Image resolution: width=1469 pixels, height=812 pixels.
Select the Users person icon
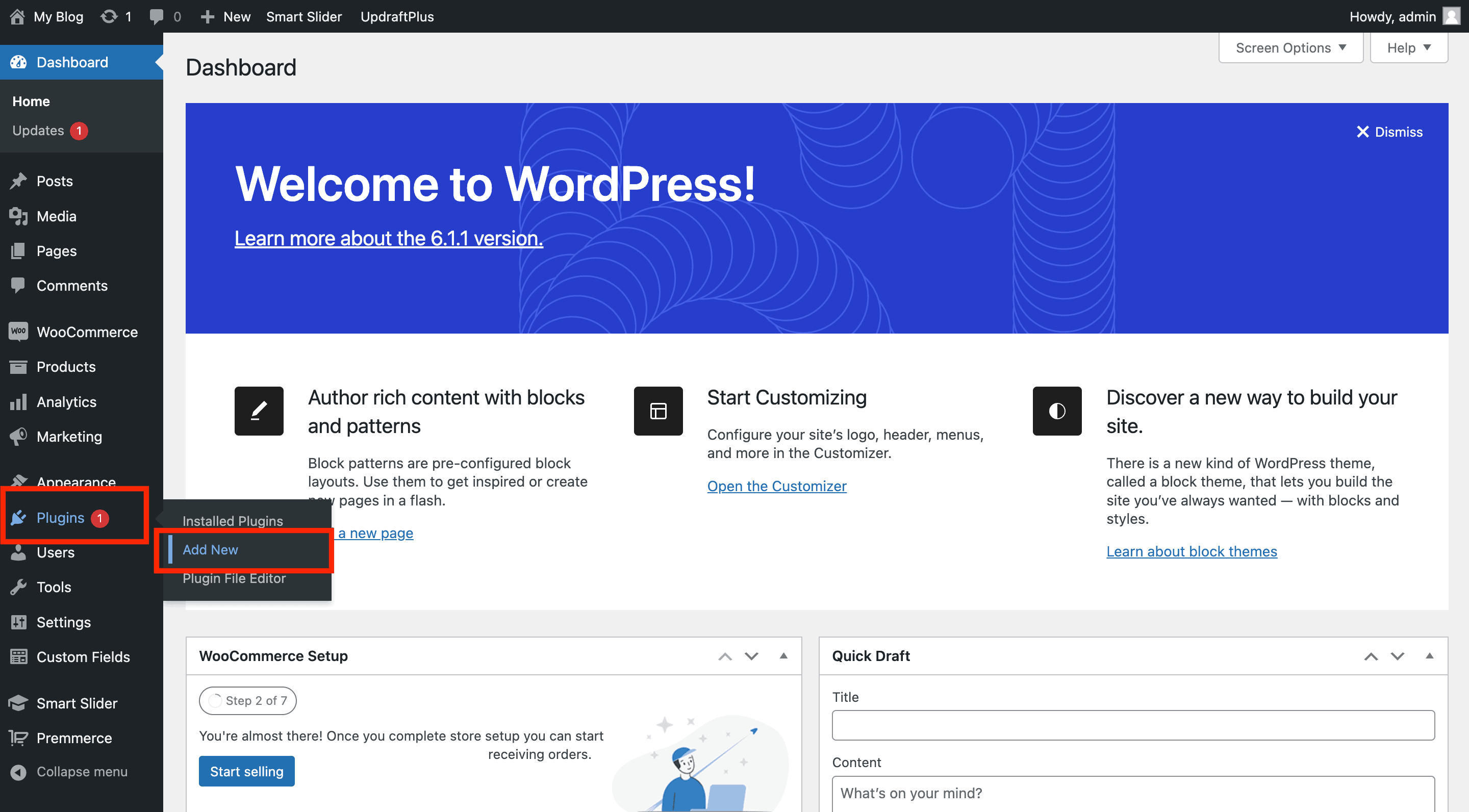tap(18, 552)
